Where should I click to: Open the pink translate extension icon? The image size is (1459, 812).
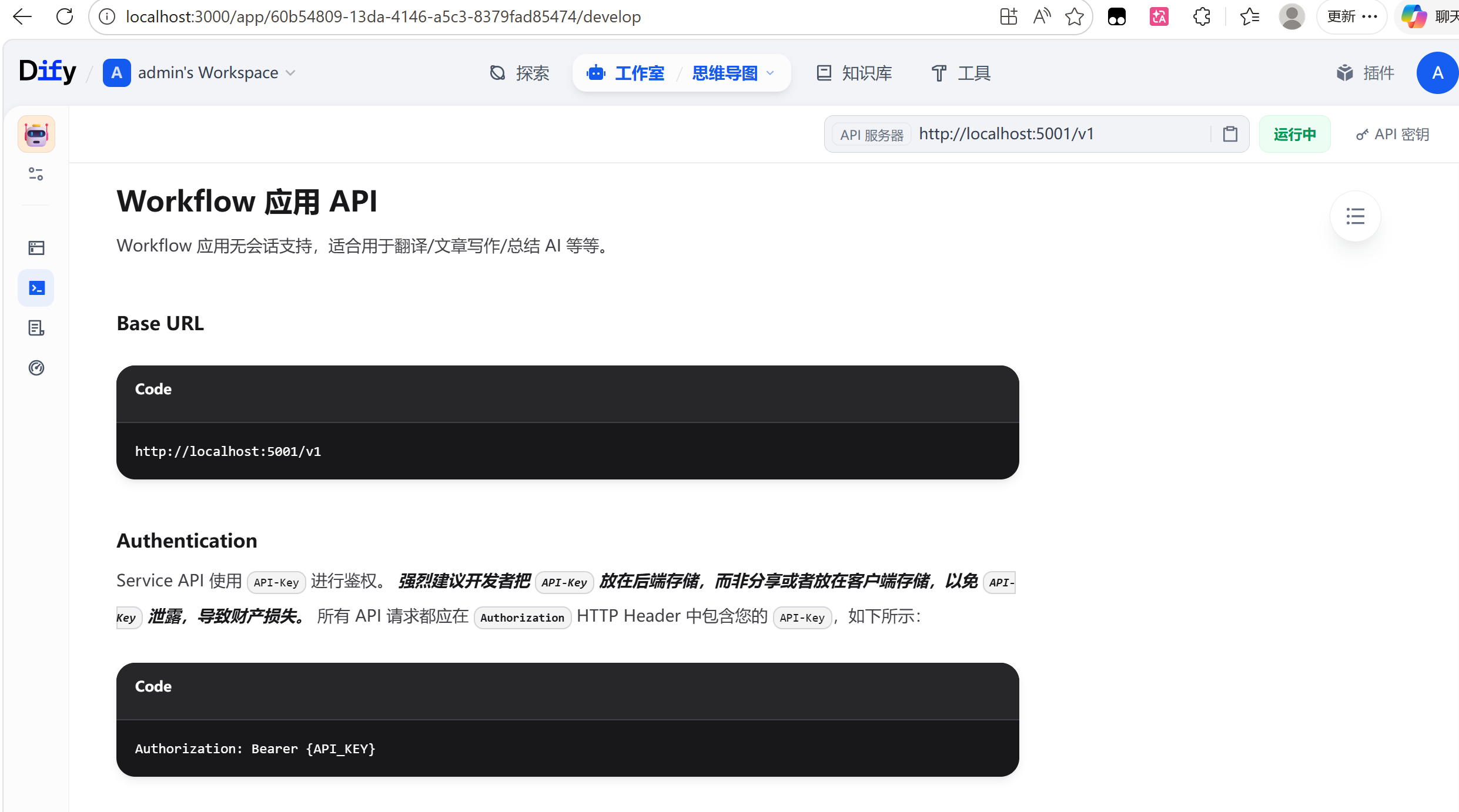tap(1159, 16)
